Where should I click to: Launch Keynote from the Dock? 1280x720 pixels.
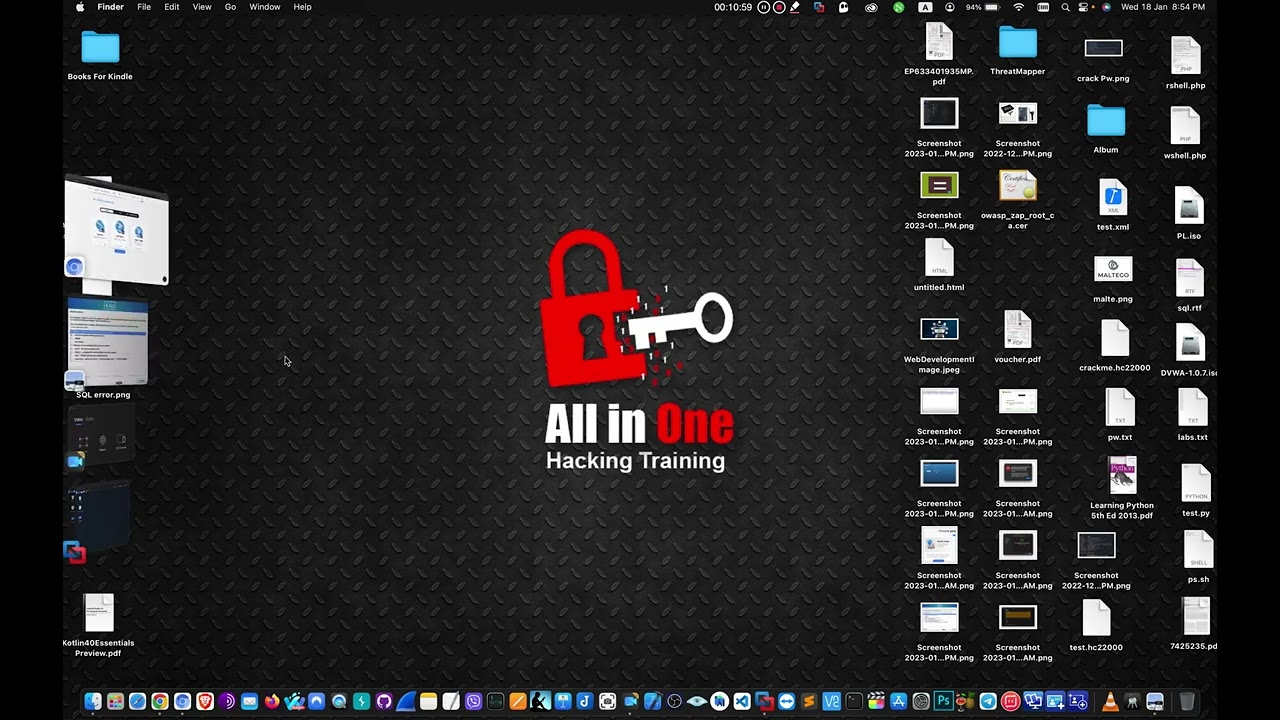click(x=563, y=702)
